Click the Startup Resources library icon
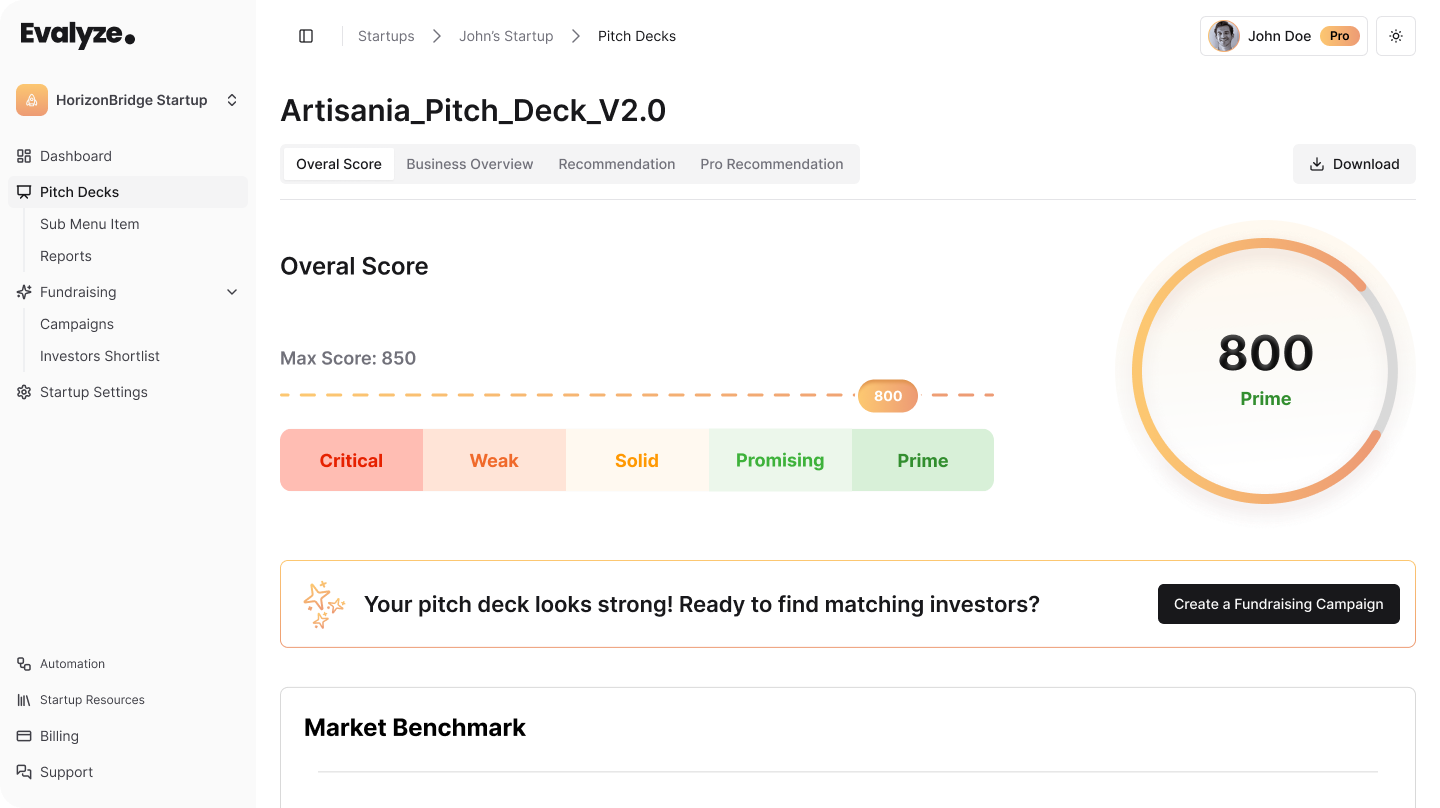 (x=24, y=700)
